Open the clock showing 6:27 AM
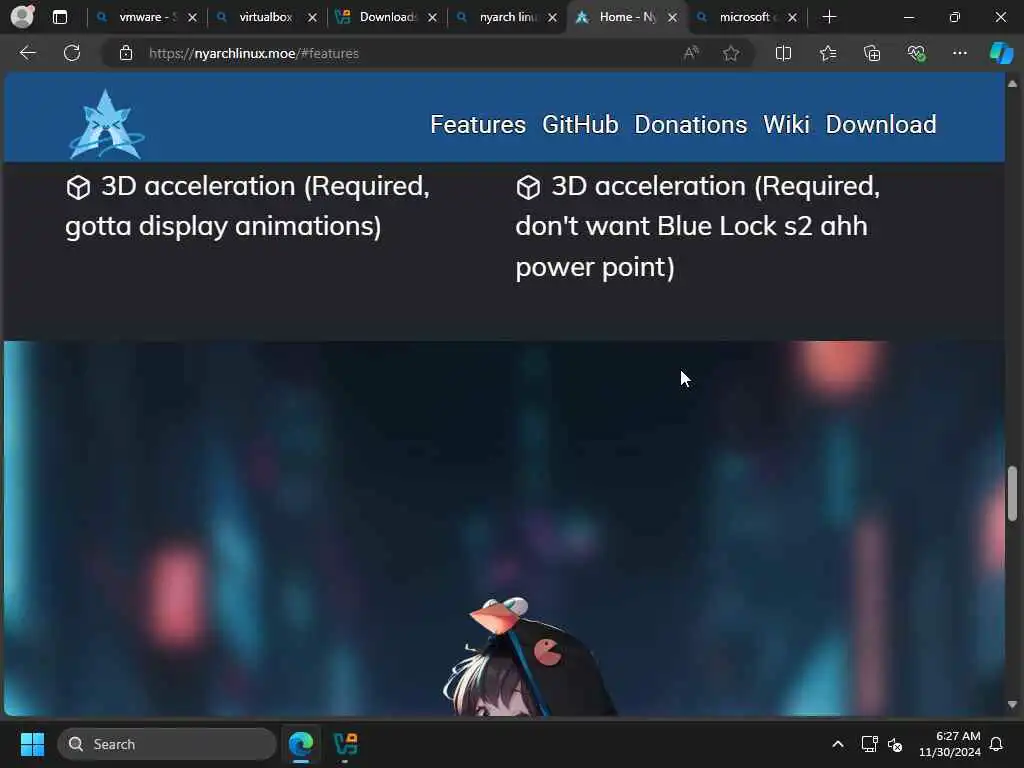This screenshot has height=768, width=1024. pyautogui.click(x=950, y=744)
